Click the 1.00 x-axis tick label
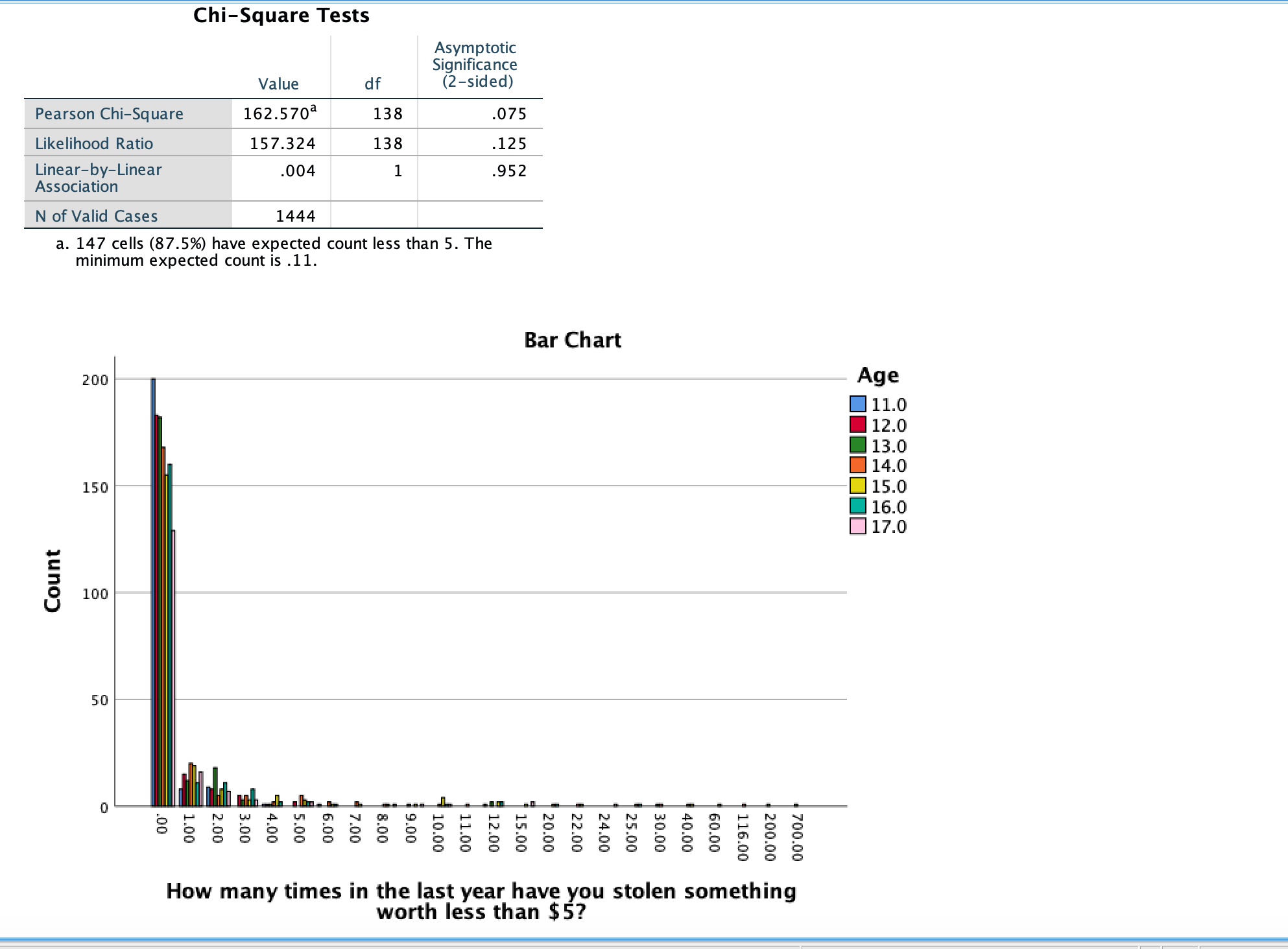 click(x=189, y=829)
